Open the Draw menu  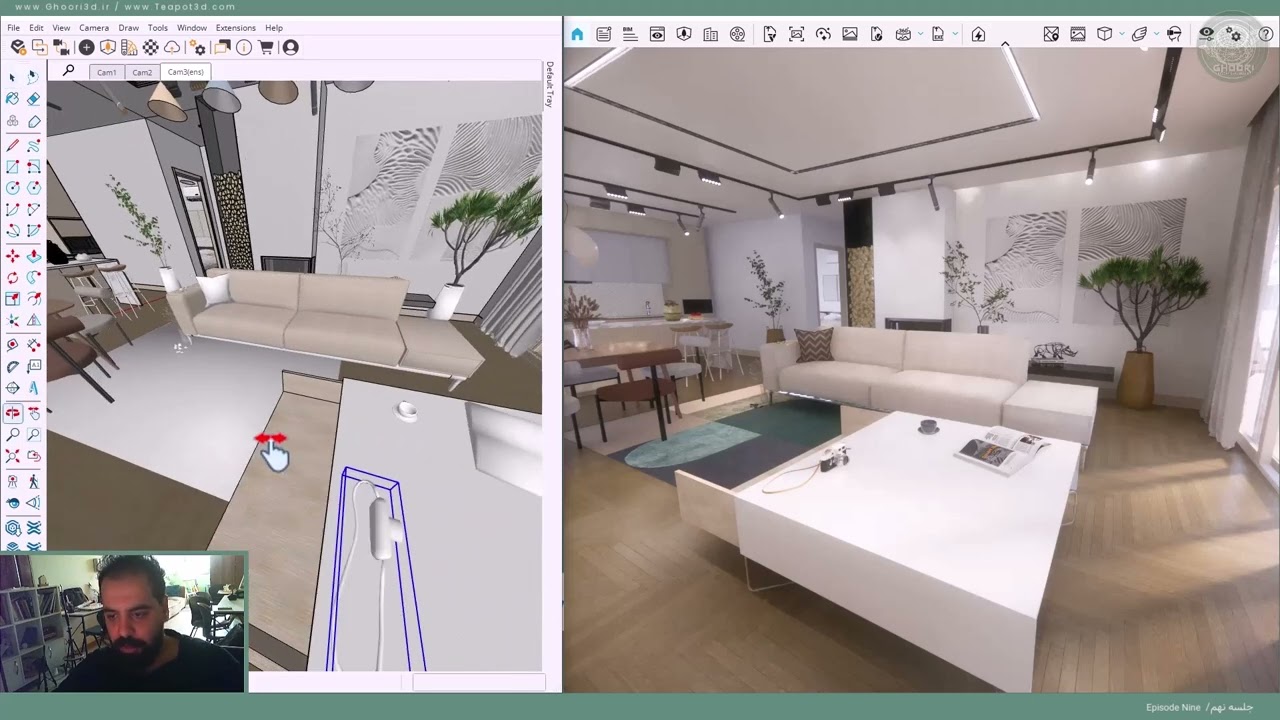pyautogui.click(x=129, y=28)
